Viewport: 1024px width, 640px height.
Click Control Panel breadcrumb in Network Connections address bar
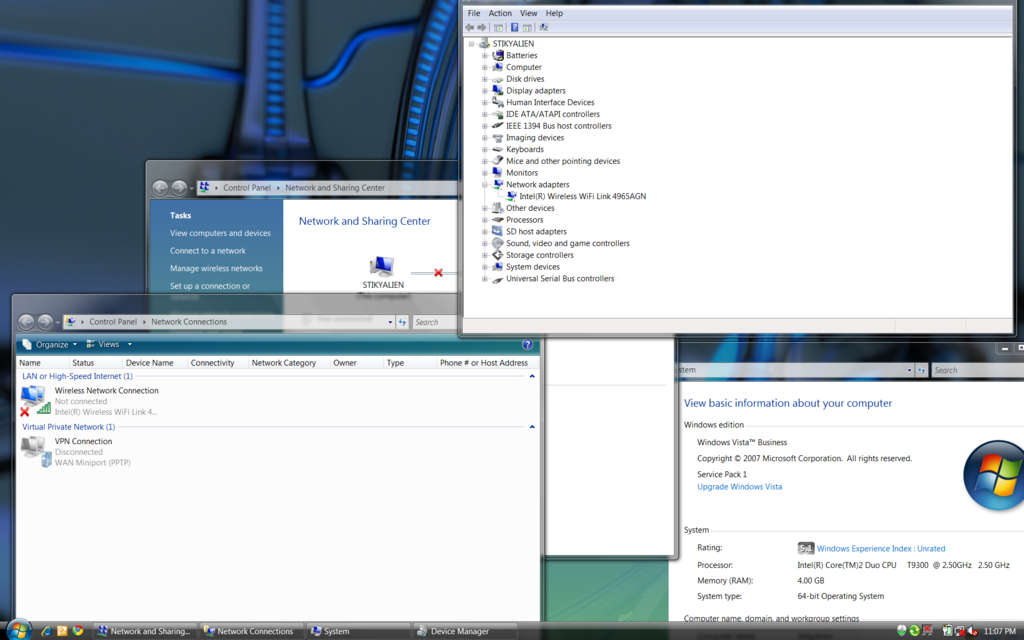(x=113, y=322)
